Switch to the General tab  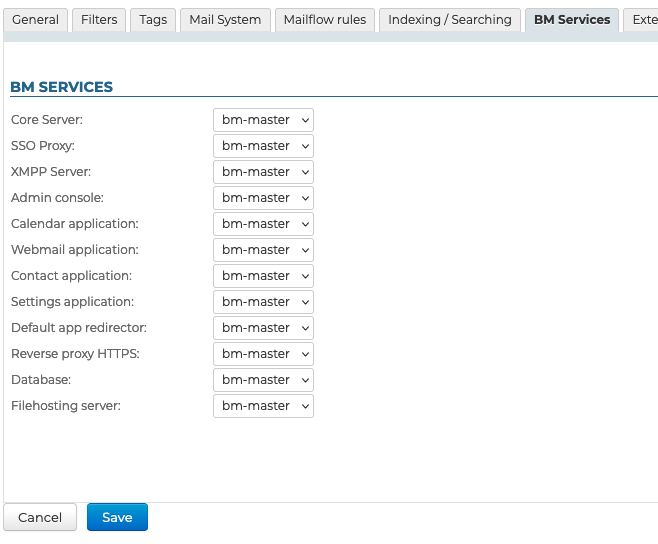35,20
